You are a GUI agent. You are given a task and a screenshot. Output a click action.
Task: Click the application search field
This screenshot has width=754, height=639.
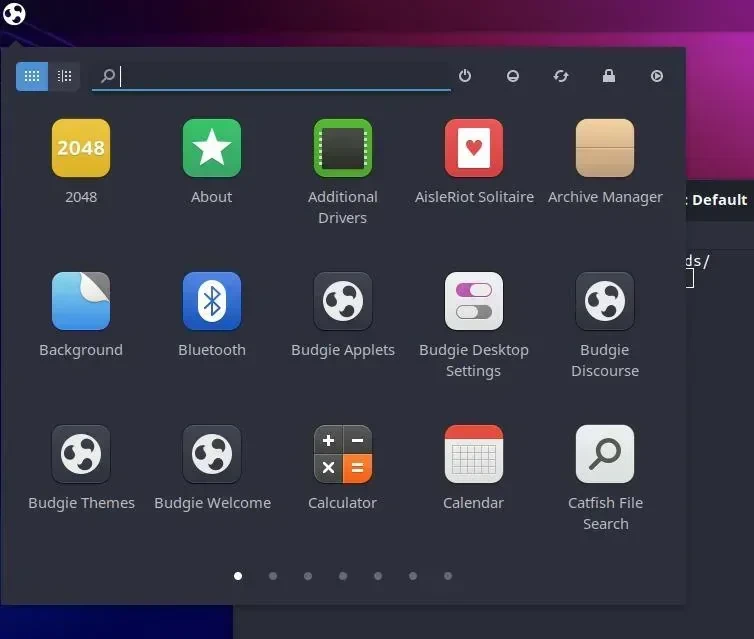271,76
